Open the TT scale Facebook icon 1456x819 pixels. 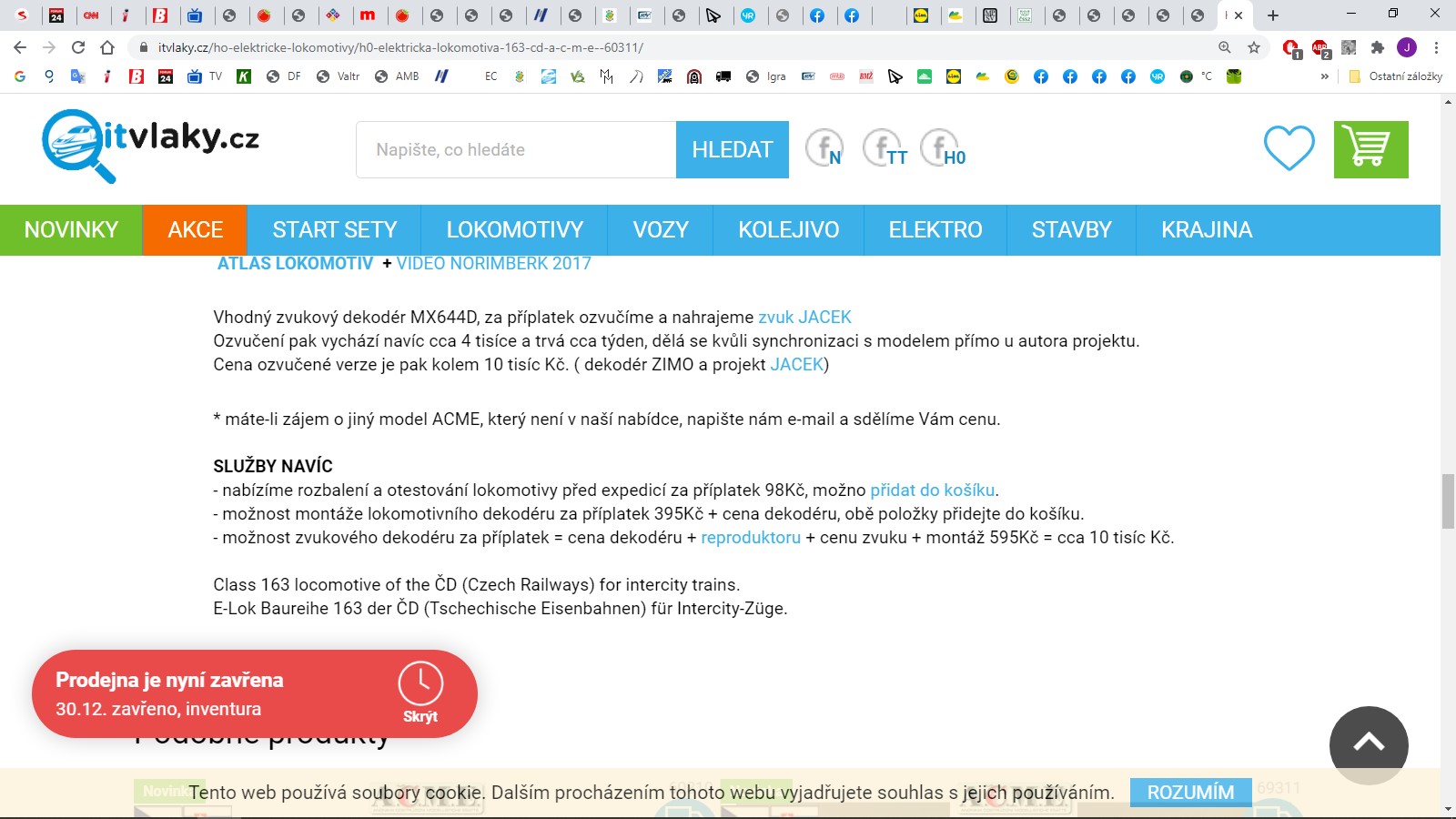tap(885, 147)
